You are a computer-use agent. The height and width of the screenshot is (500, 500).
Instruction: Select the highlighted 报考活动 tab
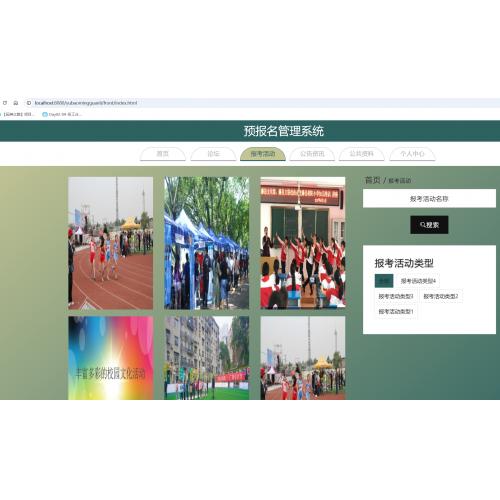click(263, 154)
